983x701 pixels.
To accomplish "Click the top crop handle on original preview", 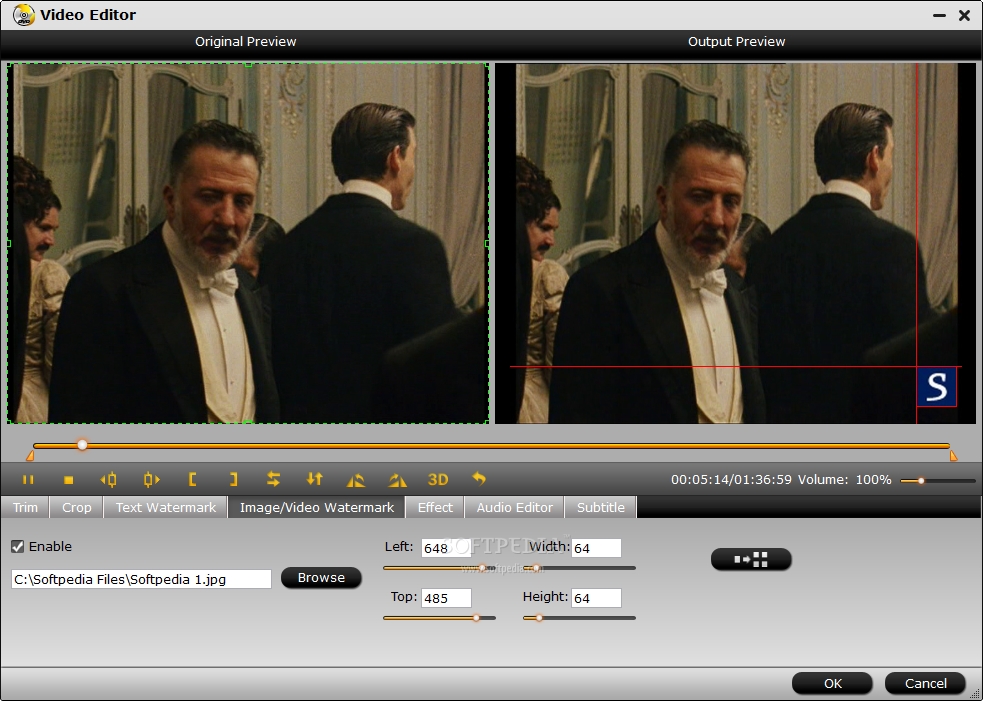I will point(249,65).
